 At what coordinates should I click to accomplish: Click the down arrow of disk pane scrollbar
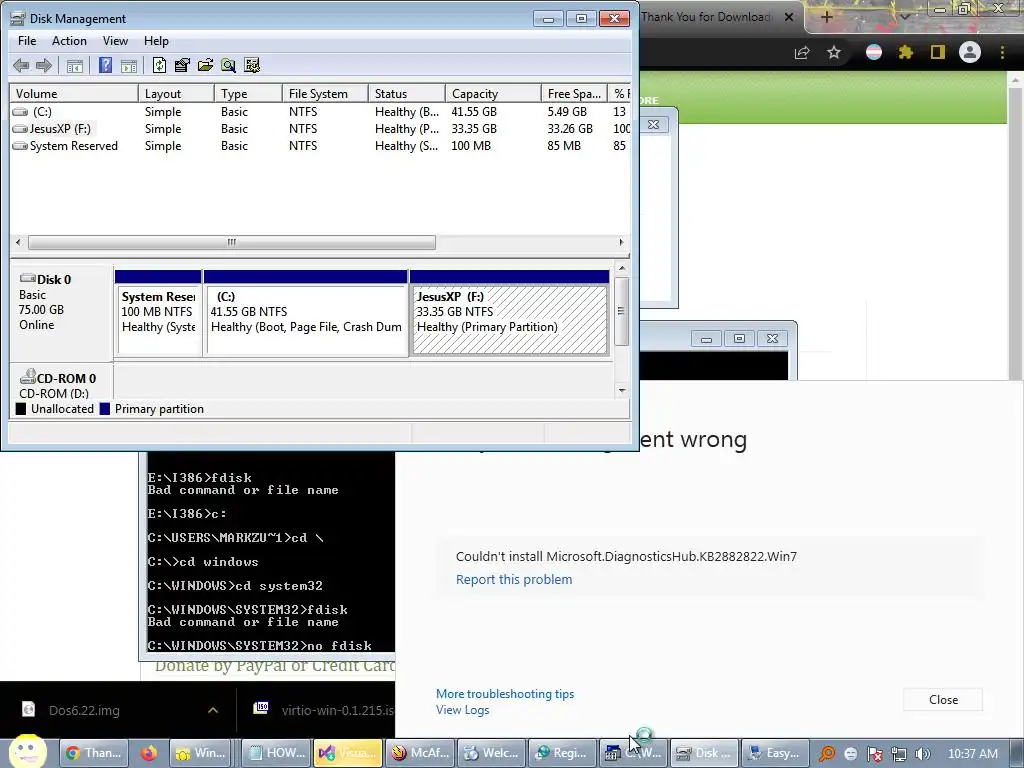click(622, 391)
